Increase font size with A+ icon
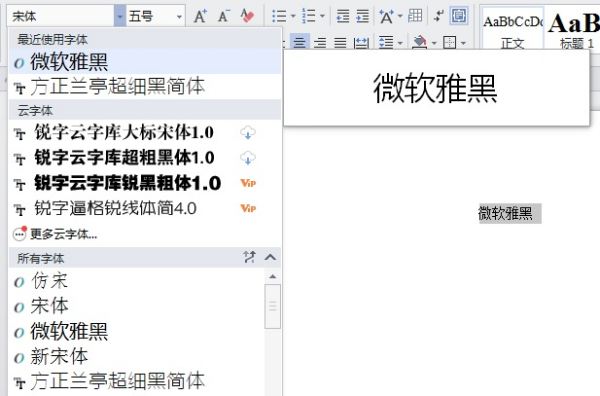Screen dimensions: 600x396 [x=200, y=16]
